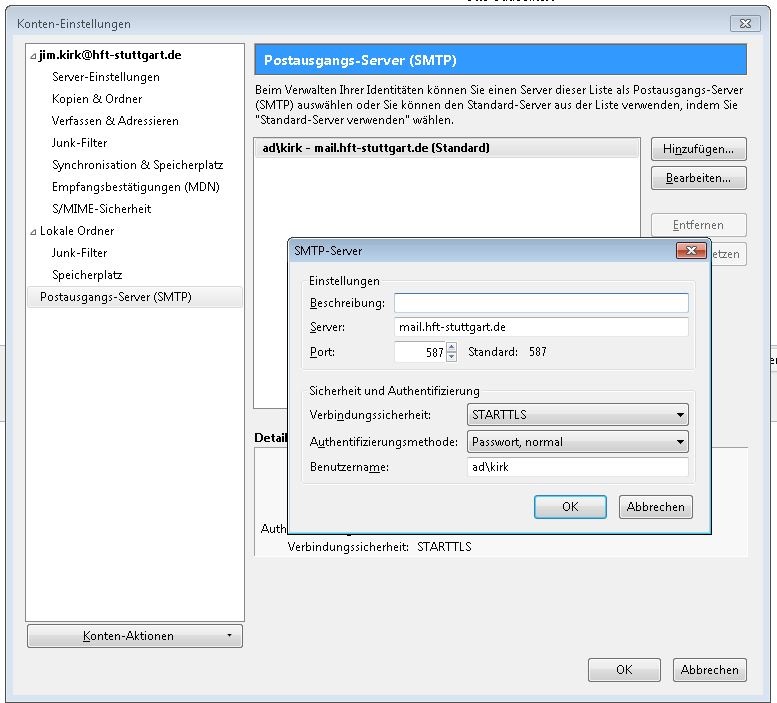Collapse the Lokale Ordner tree node
The width and height of the screenshot is (777, 703).
click(x=33, y=231)
